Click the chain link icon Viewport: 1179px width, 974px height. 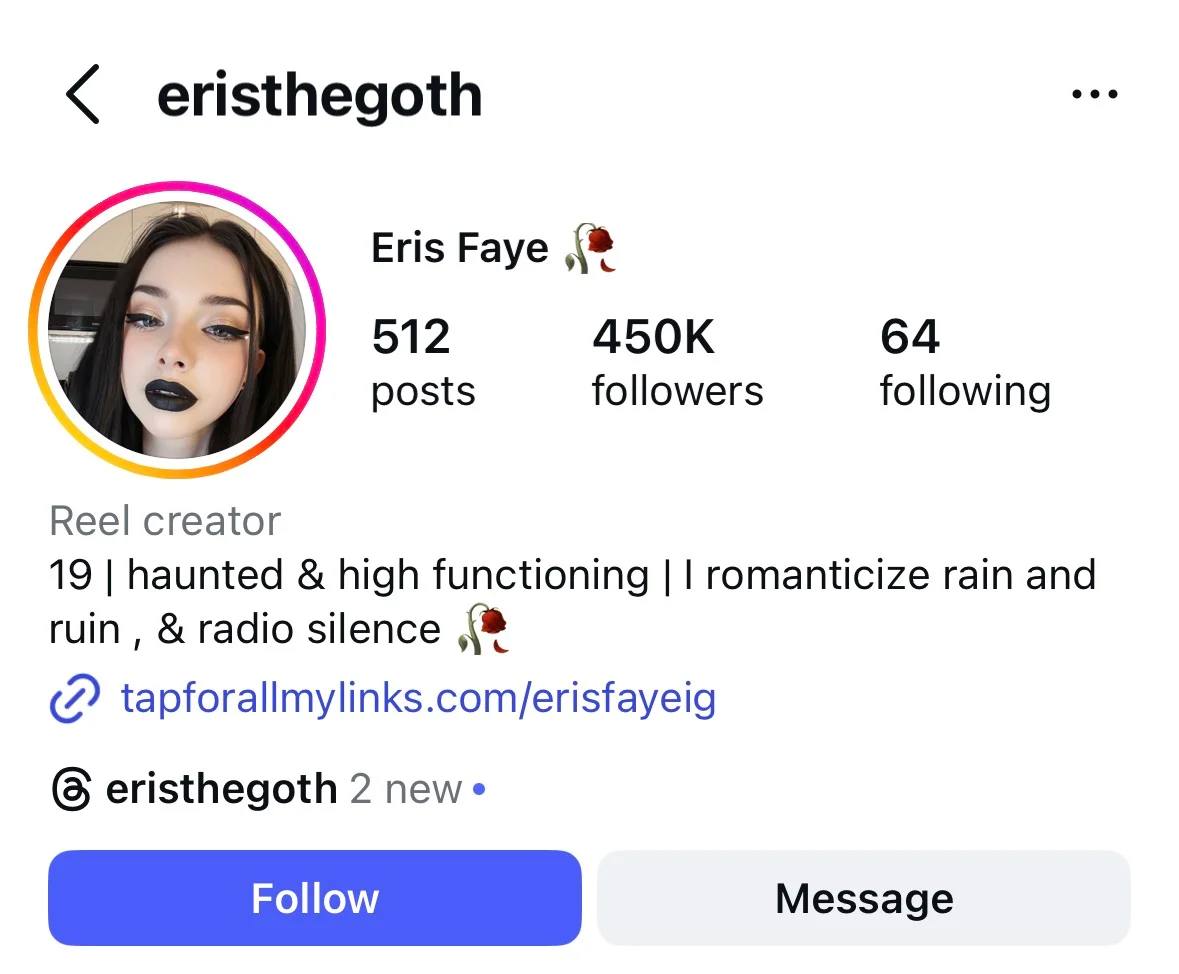click(74, 699)
